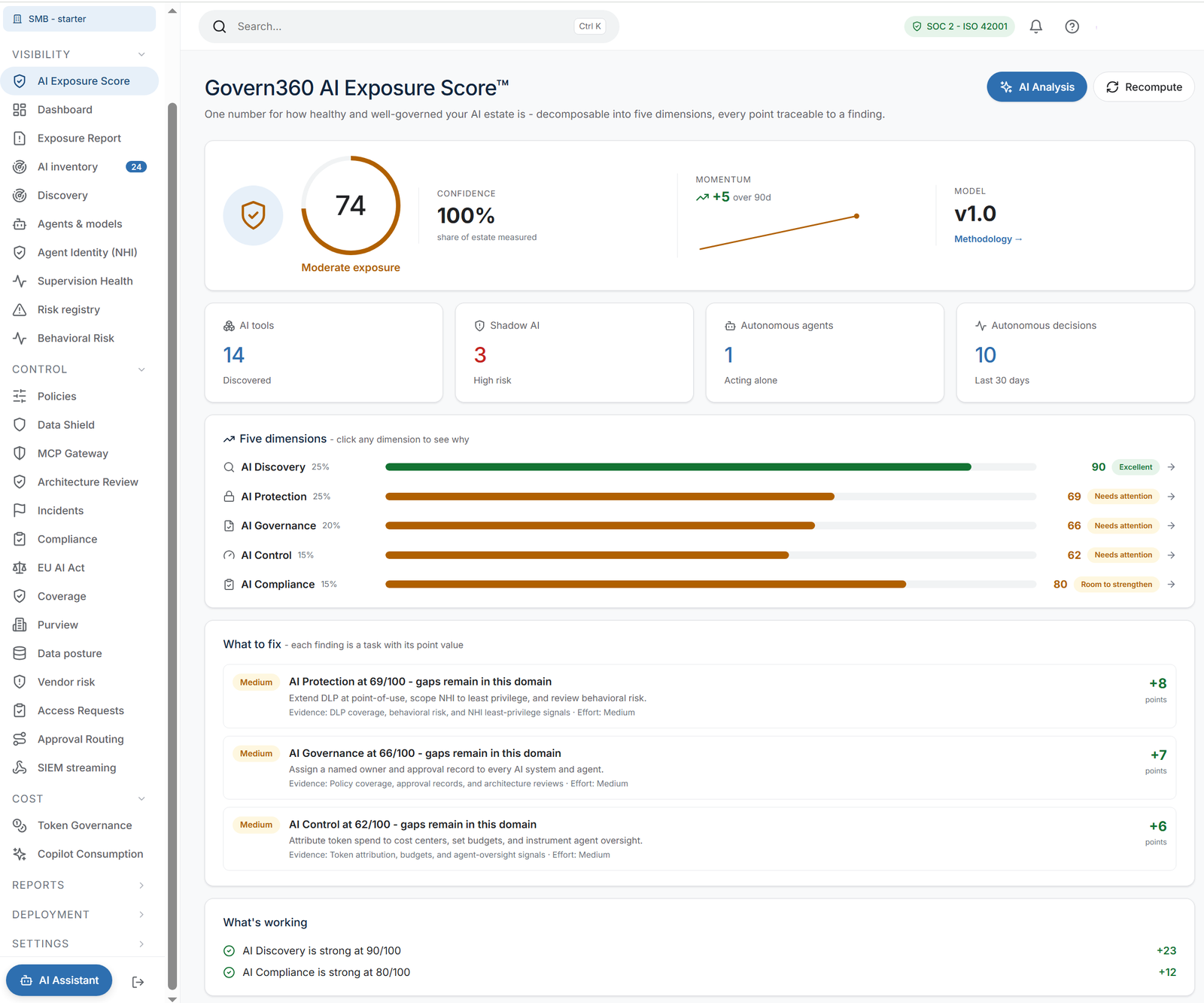
Task: Open AI Protection dimension arrow
Action: click(x=1172, y=497)
